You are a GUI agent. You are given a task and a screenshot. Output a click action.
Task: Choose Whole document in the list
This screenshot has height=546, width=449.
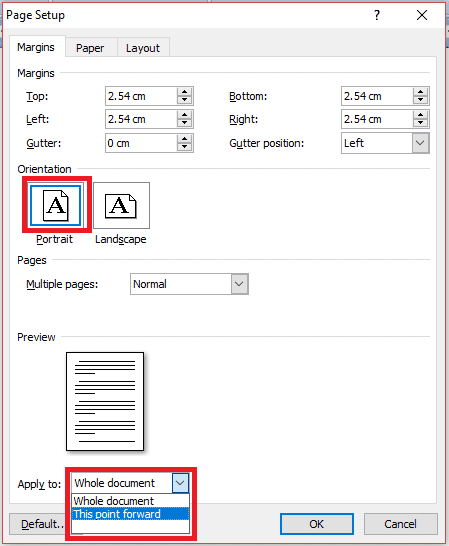130,501
